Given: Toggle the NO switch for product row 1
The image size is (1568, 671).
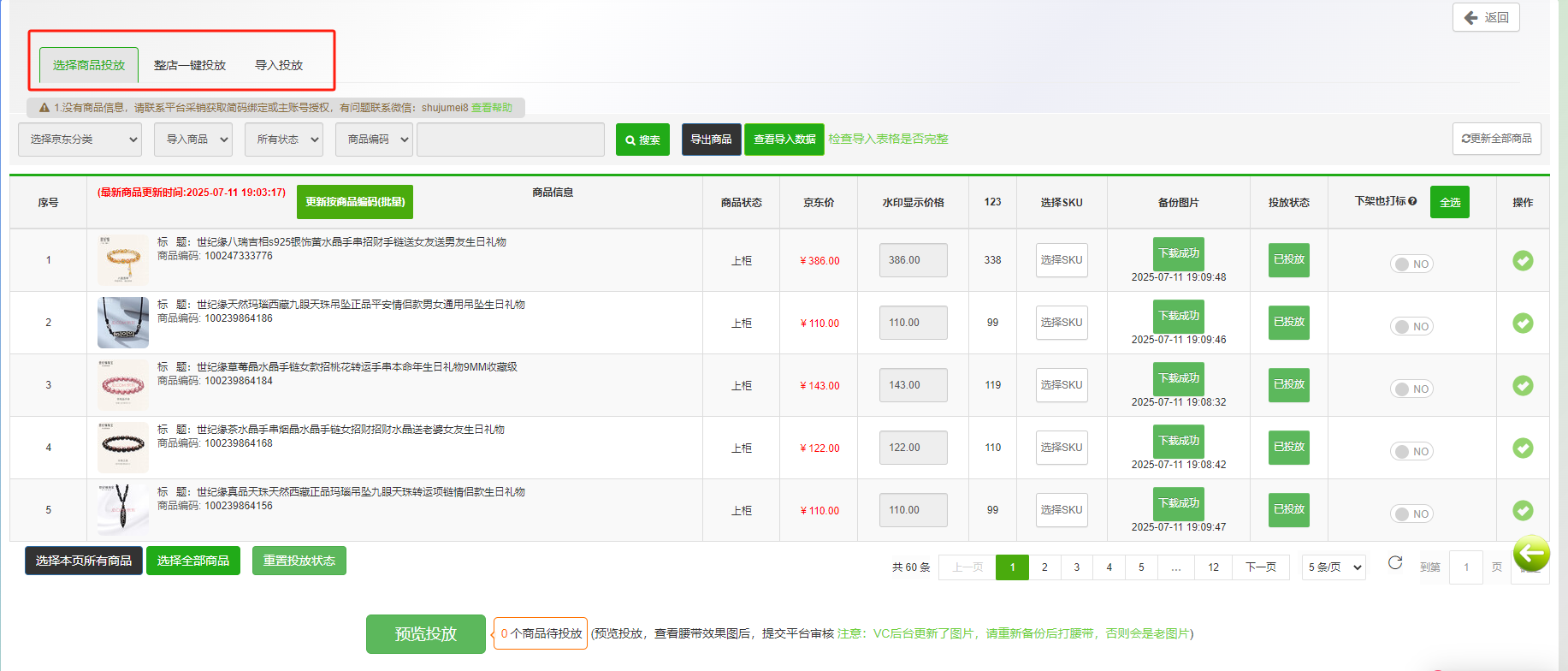Looking at the screenshot, I should (1411, 264).
